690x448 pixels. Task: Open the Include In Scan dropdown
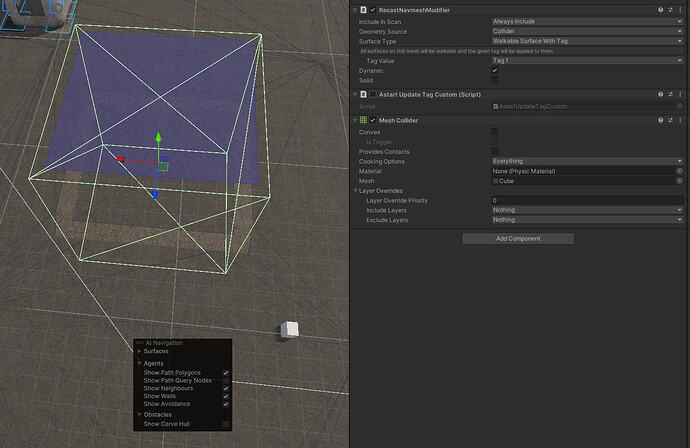pyautogui.click(x=586, y=21)
